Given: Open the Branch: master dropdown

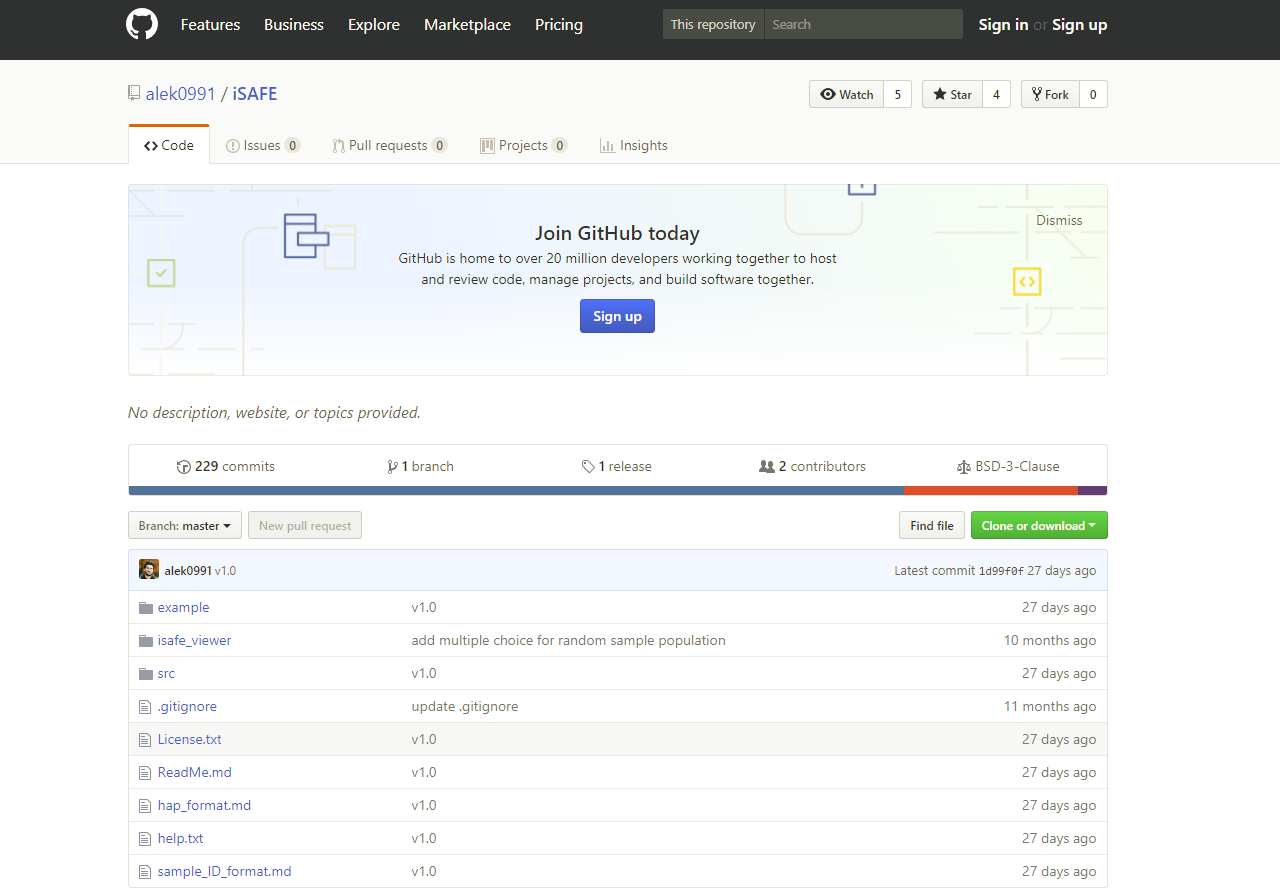Looking at the screenshot, I should pyautogui.click(x=185, y=525).
